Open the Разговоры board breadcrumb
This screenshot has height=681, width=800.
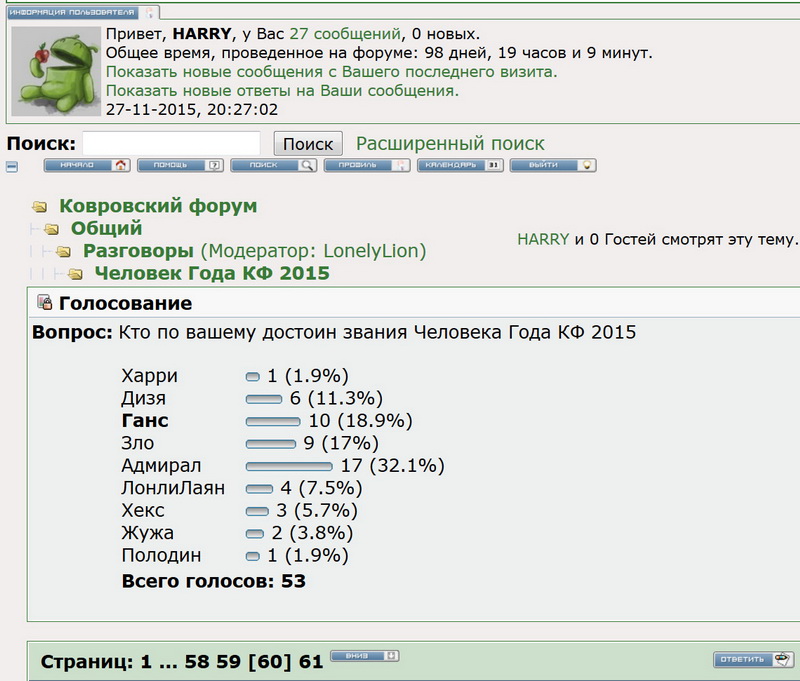(138, 250)
